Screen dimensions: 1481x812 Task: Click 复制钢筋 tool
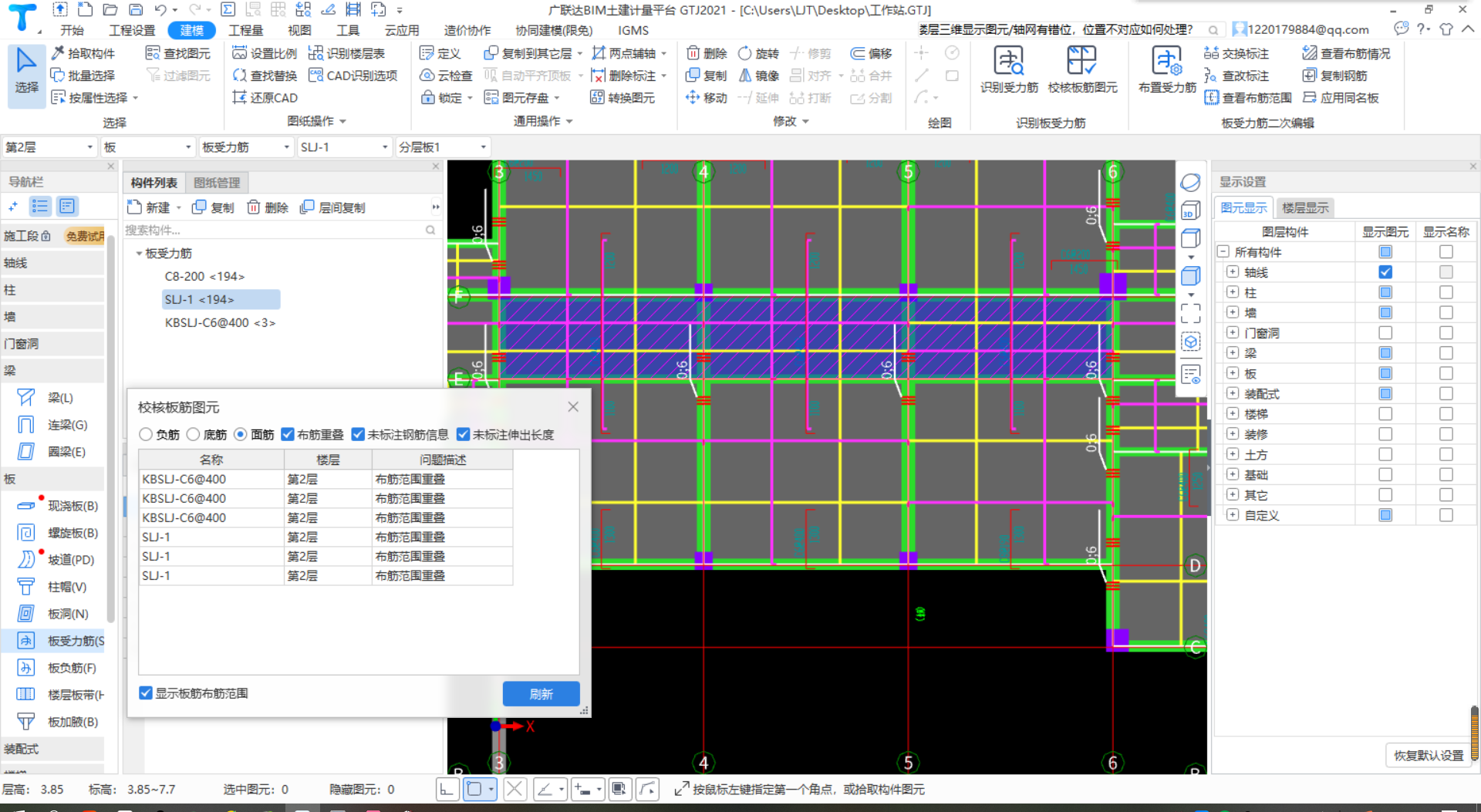point(1335,76)
